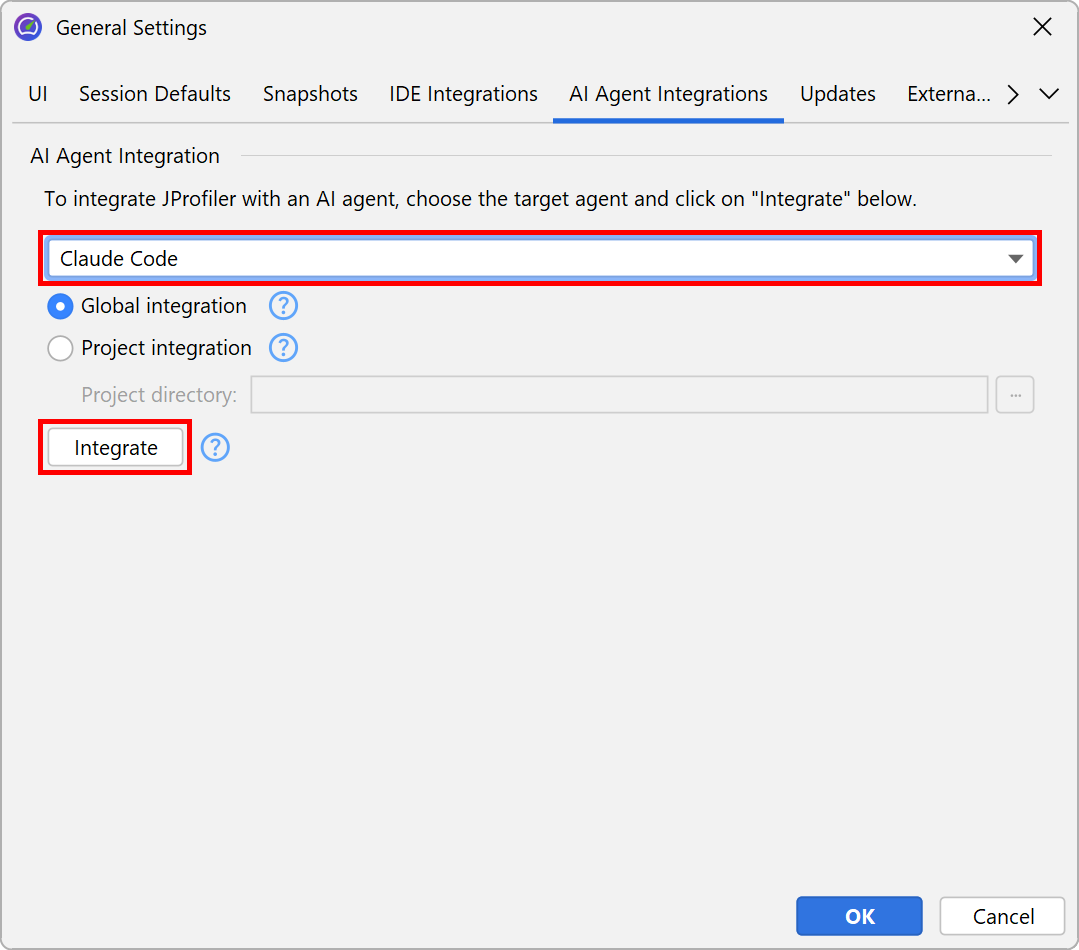The image size is (1079, 950).
Task: Dismiss dialog with the Cancel button
Action: 1002,916
